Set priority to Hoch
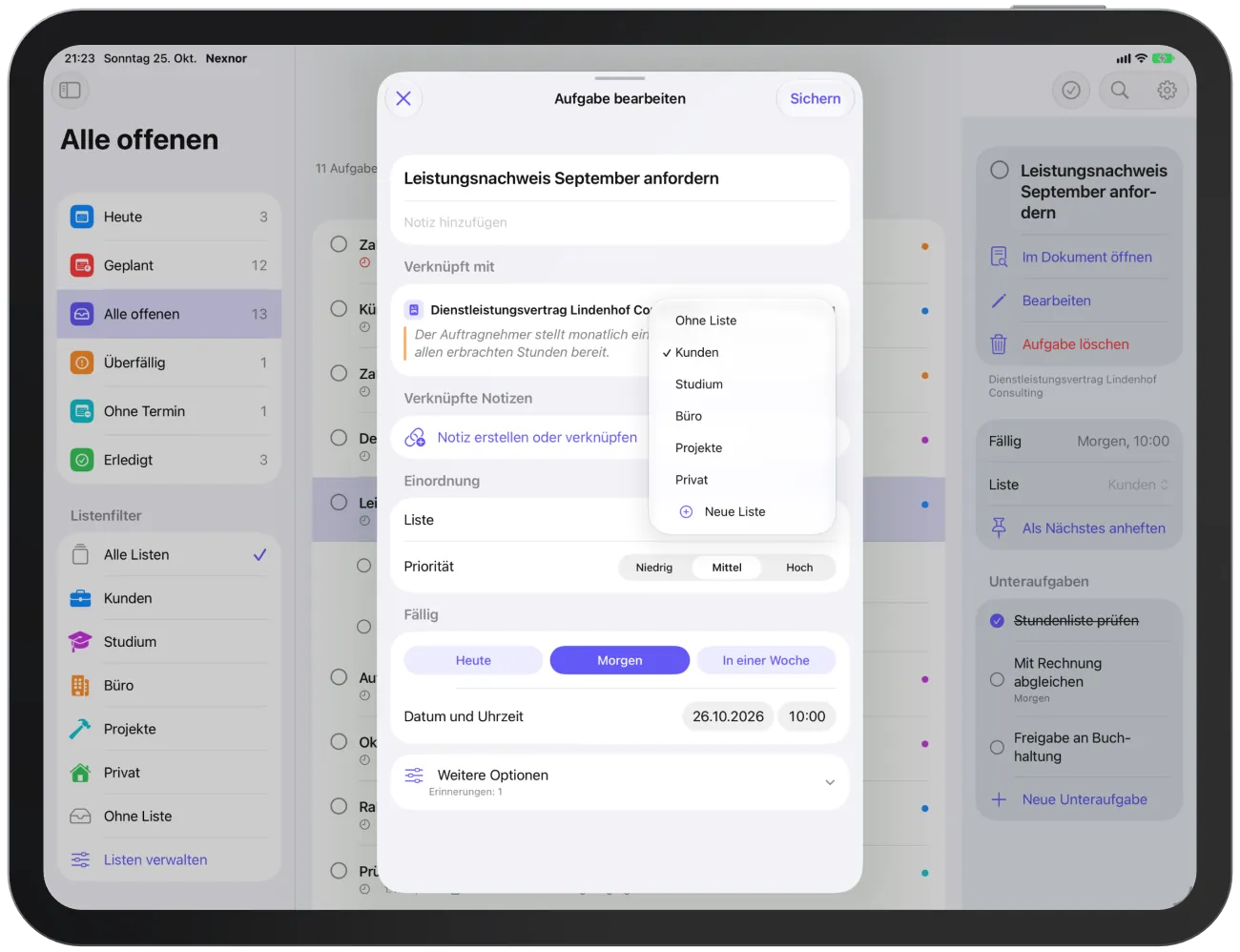The width and height of the screenshot is (1240, 952). (x=799, y=568)
